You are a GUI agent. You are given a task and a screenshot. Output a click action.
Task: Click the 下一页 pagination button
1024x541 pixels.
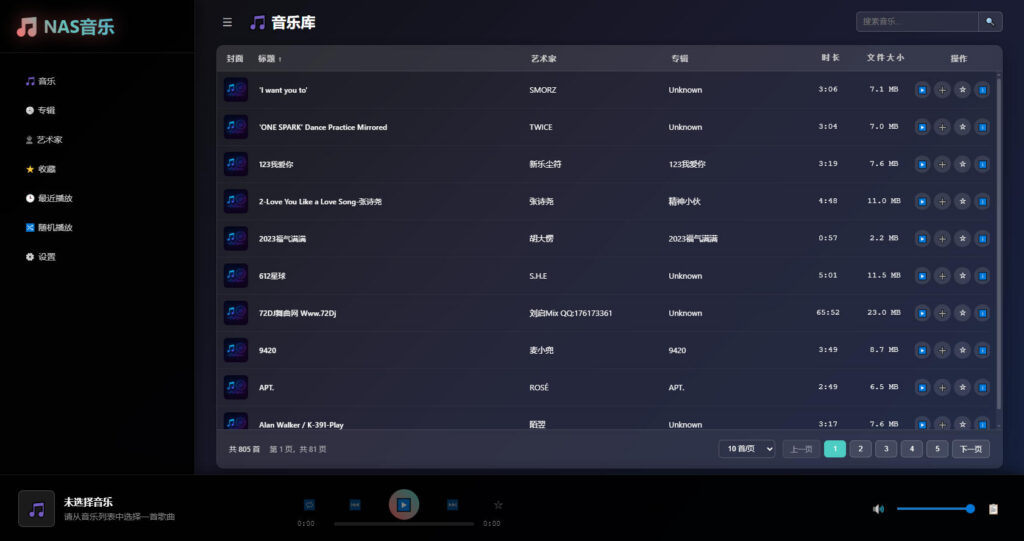[x=971, y=449]
